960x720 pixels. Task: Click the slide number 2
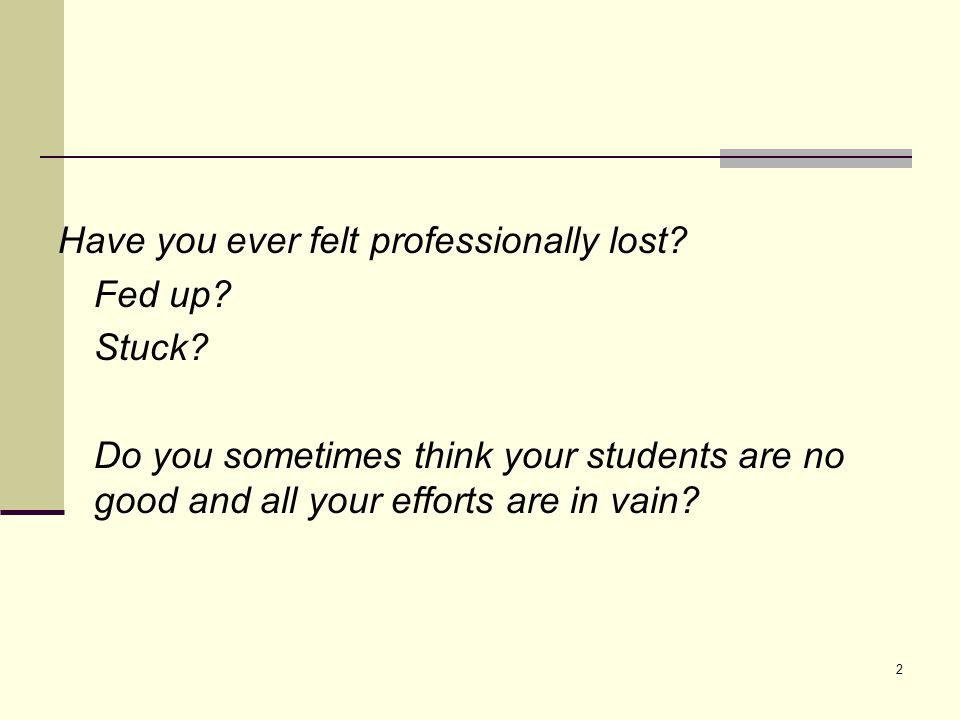coord(899,669)
